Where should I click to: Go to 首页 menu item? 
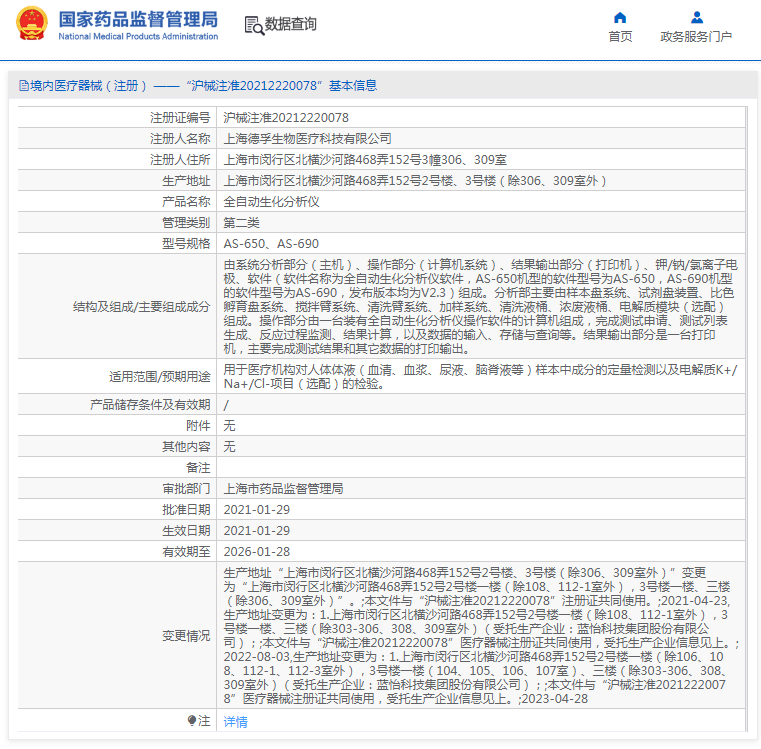coord(620,36)
